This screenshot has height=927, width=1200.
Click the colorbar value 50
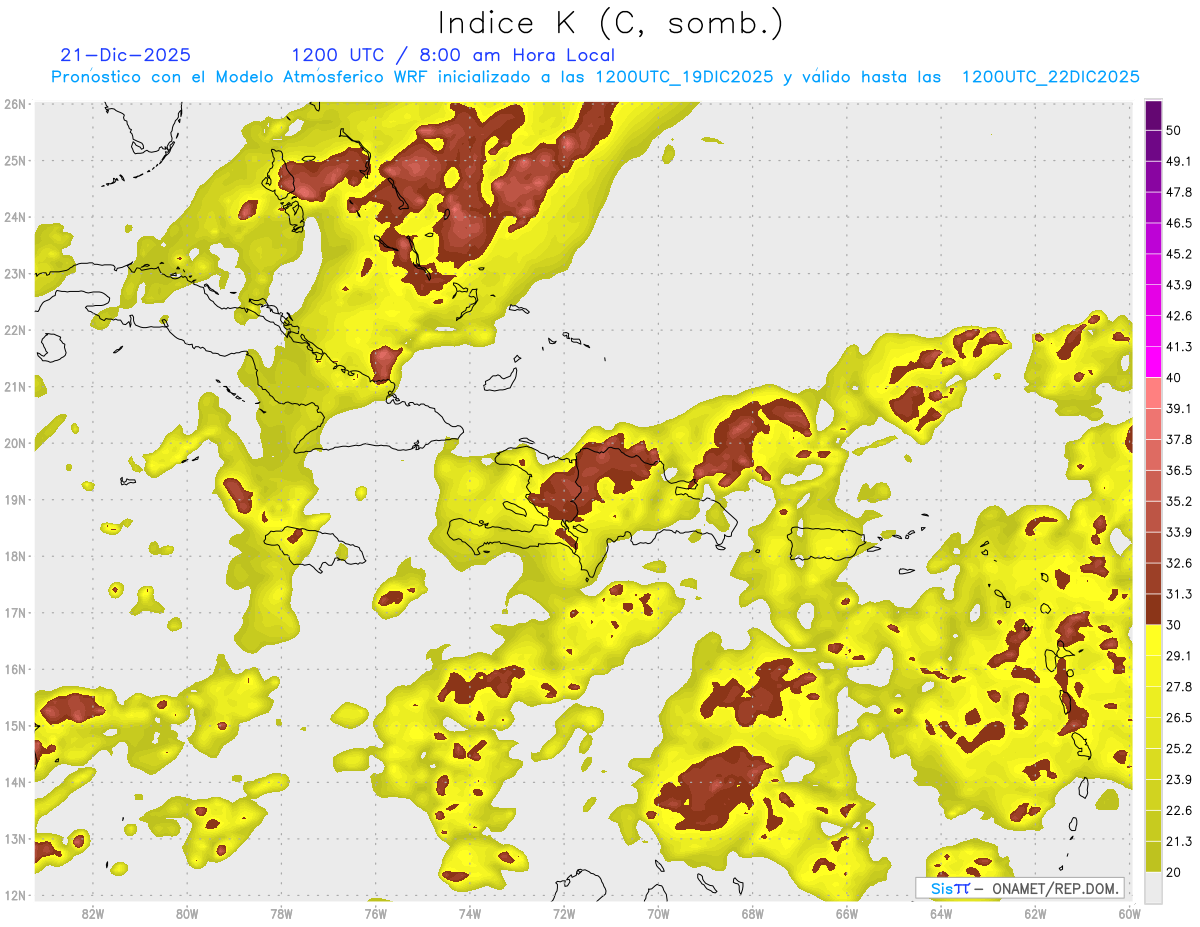(1173, 130)
